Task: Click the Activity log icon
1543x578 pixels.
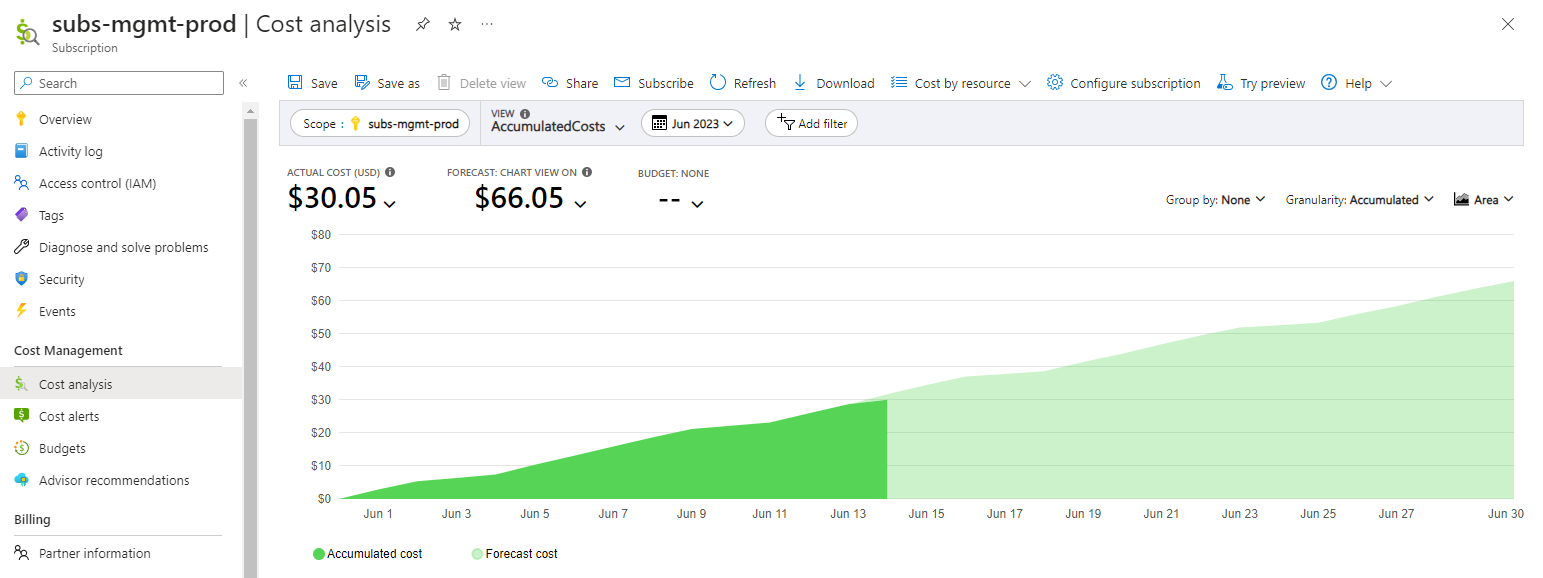Action: coord(21,151)
